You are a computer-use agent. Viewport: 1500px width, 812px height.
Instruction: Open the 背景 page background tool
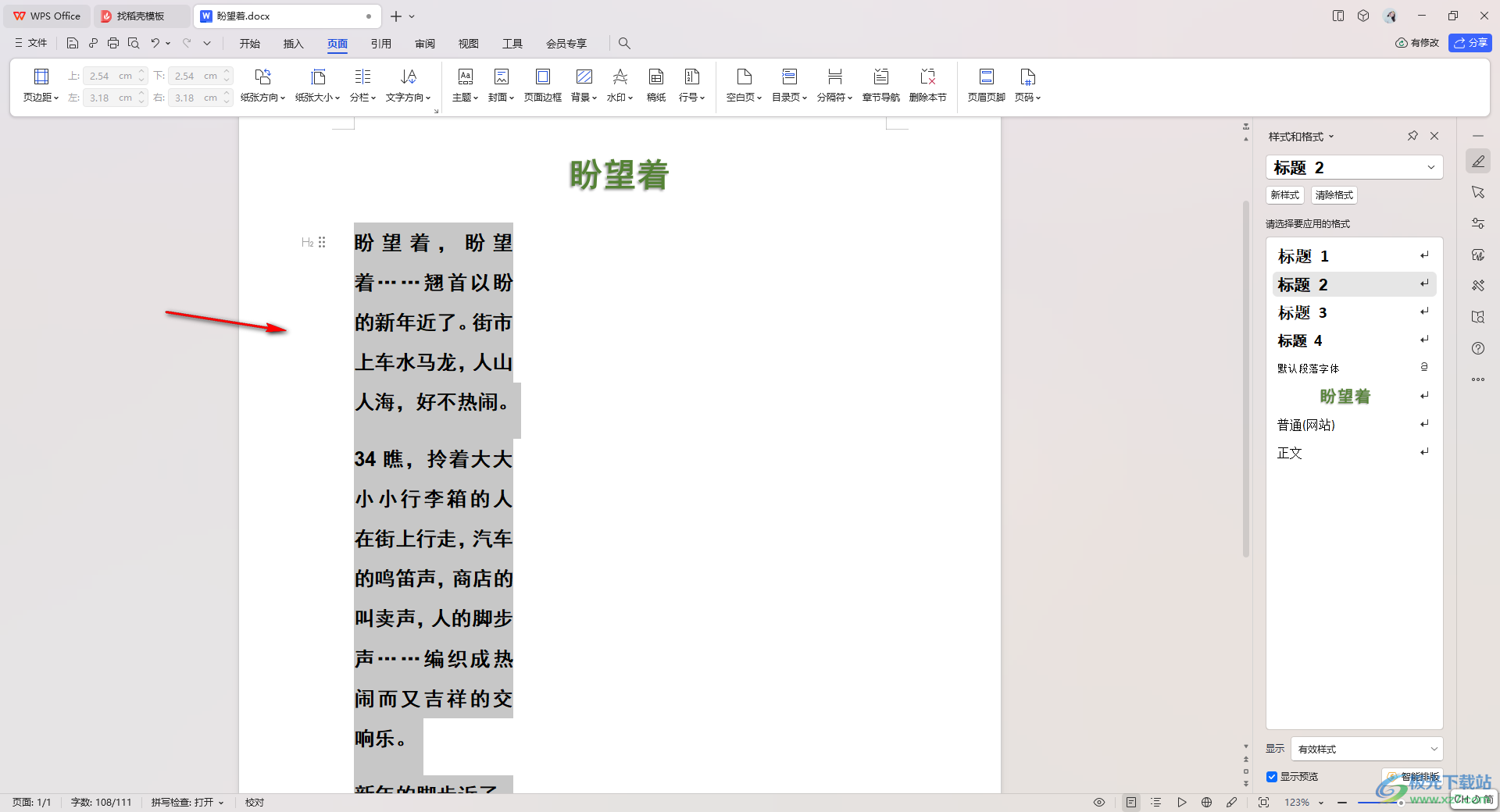tap(584, 85)
